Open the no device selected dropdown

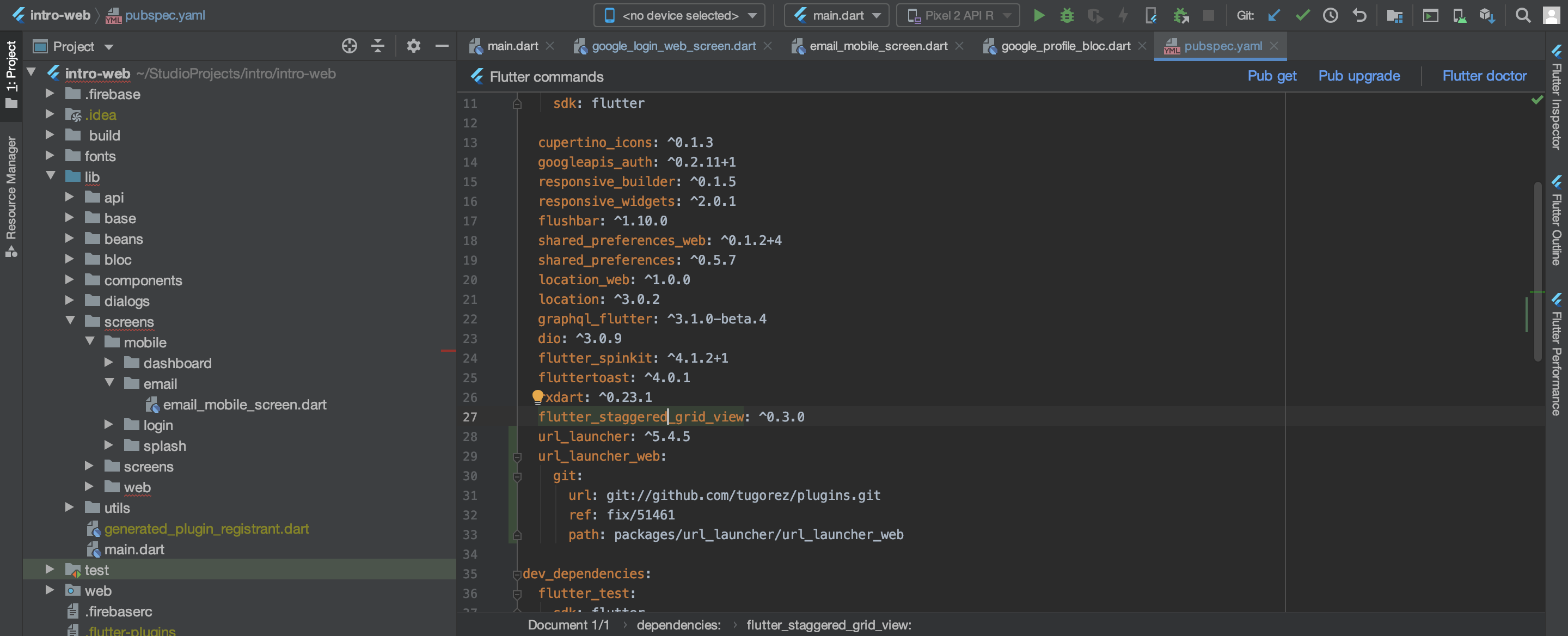679,15
